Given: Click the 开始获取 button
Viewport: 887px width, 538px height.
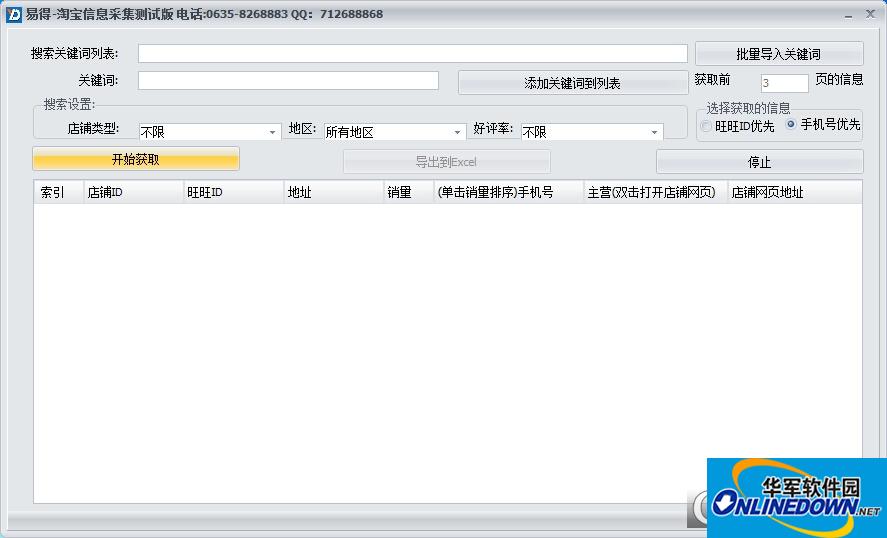Looking at the screenshot, I should 136,159.
